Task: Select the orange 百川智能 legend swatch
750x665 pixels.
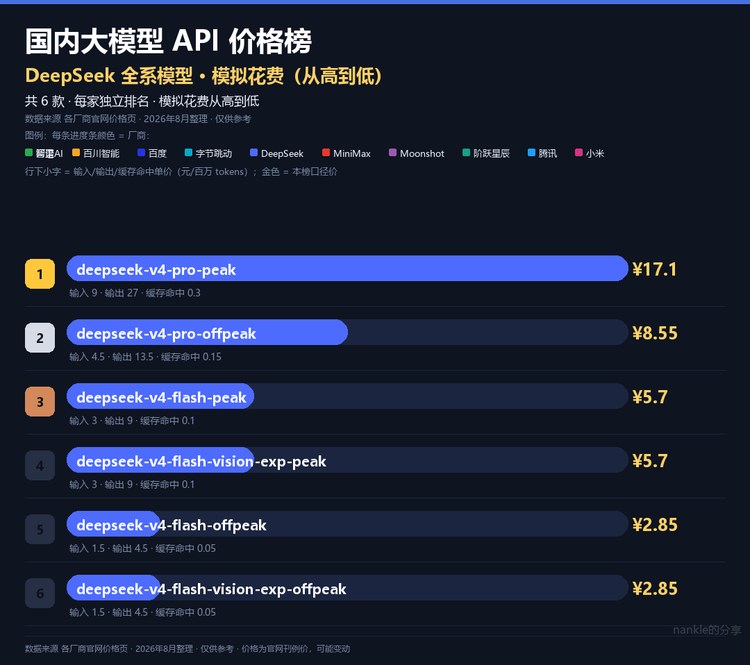Action: coord(76,153)
